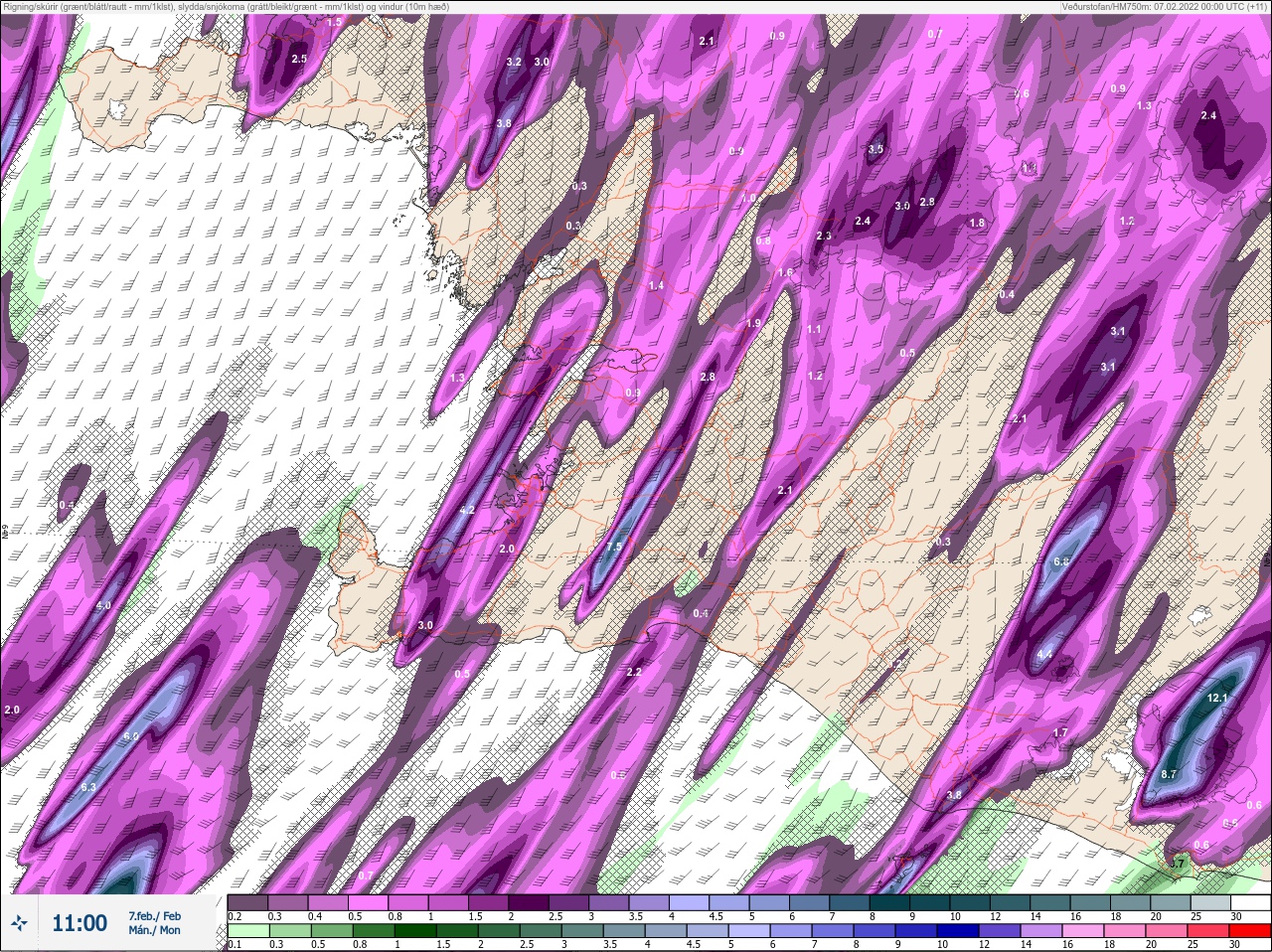1272x952 pixels.
Task: Pick upper legend swatch between 0.2 and 0.3
Action: 248,902
